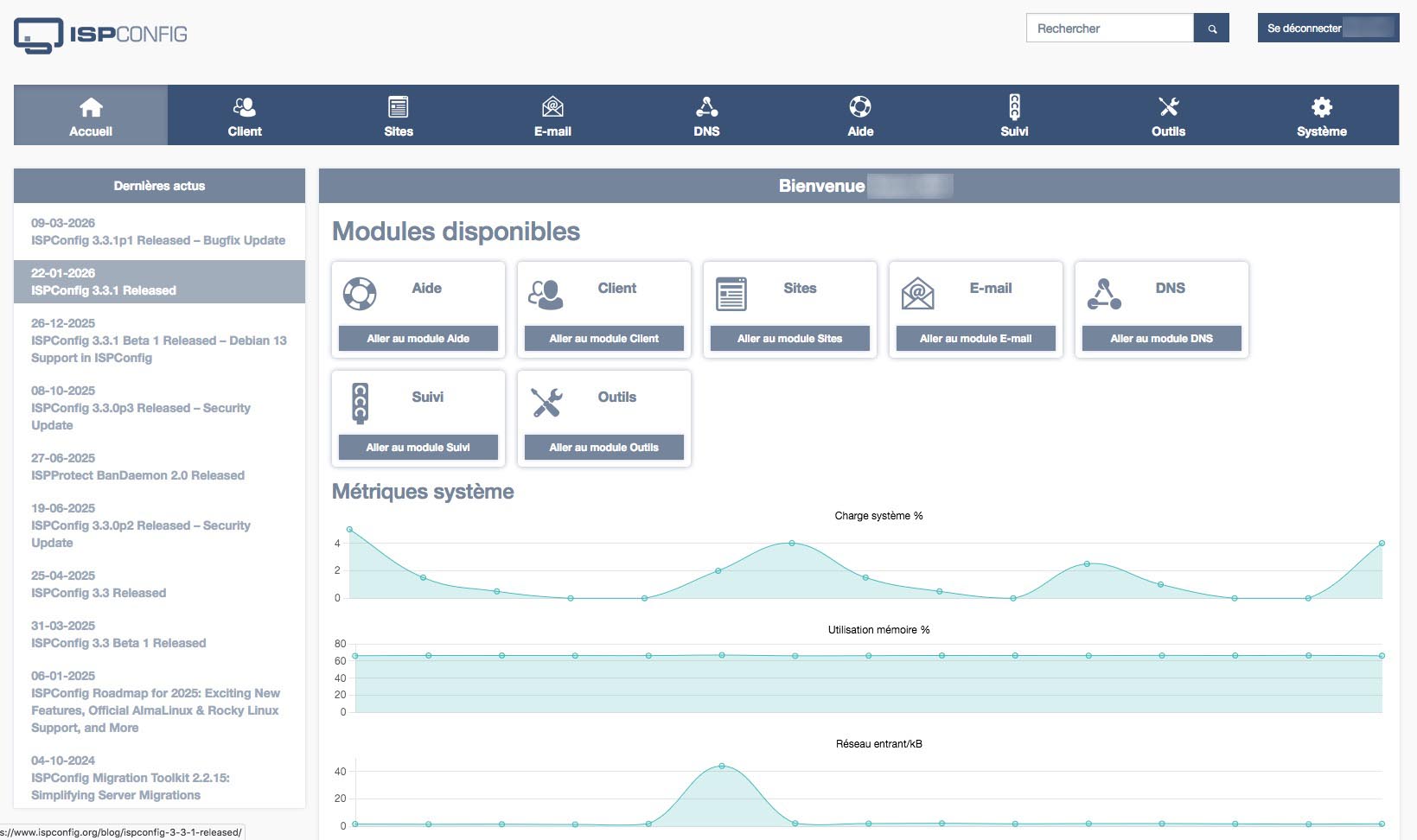Open ISPConfig 3.3.0p2 Released – Security Update news
This screenshot has height=840, width=1417.
[x=159, y=525]
